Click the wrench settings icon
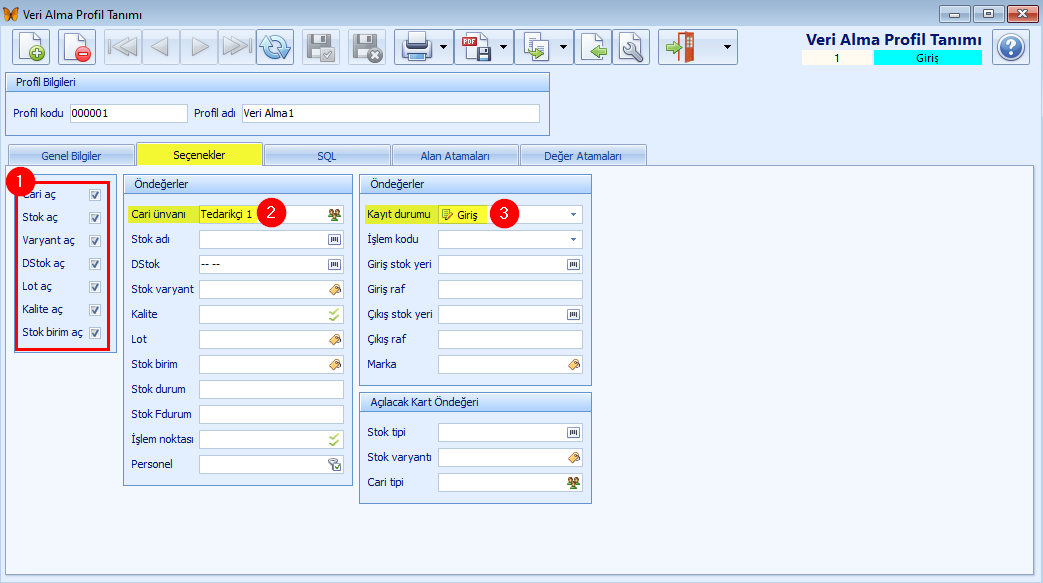The height and width of the screenshot is (583, 1043). (631, 47)
